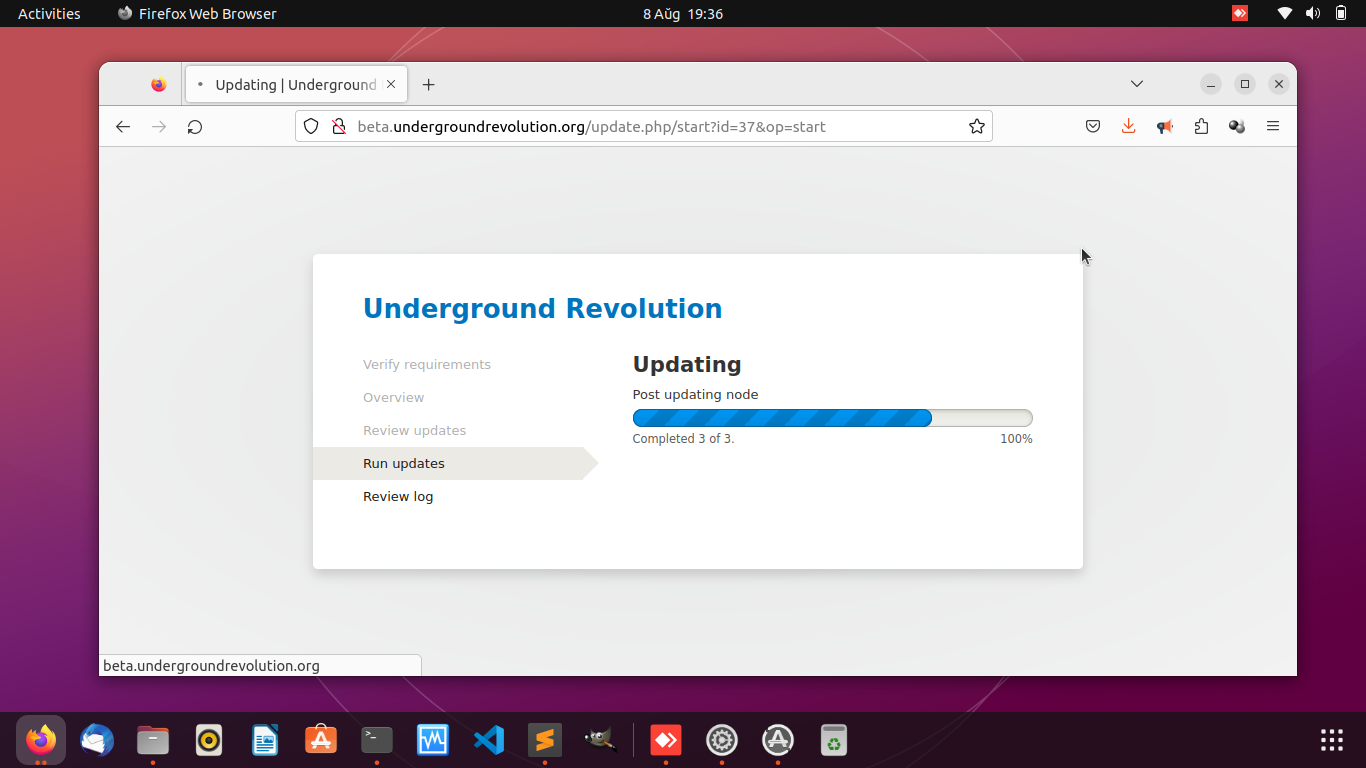This screenshot has width=1366, height=768.
Task: Click the update progress bar
Action: pyautogui.click(x=832, y=418)
